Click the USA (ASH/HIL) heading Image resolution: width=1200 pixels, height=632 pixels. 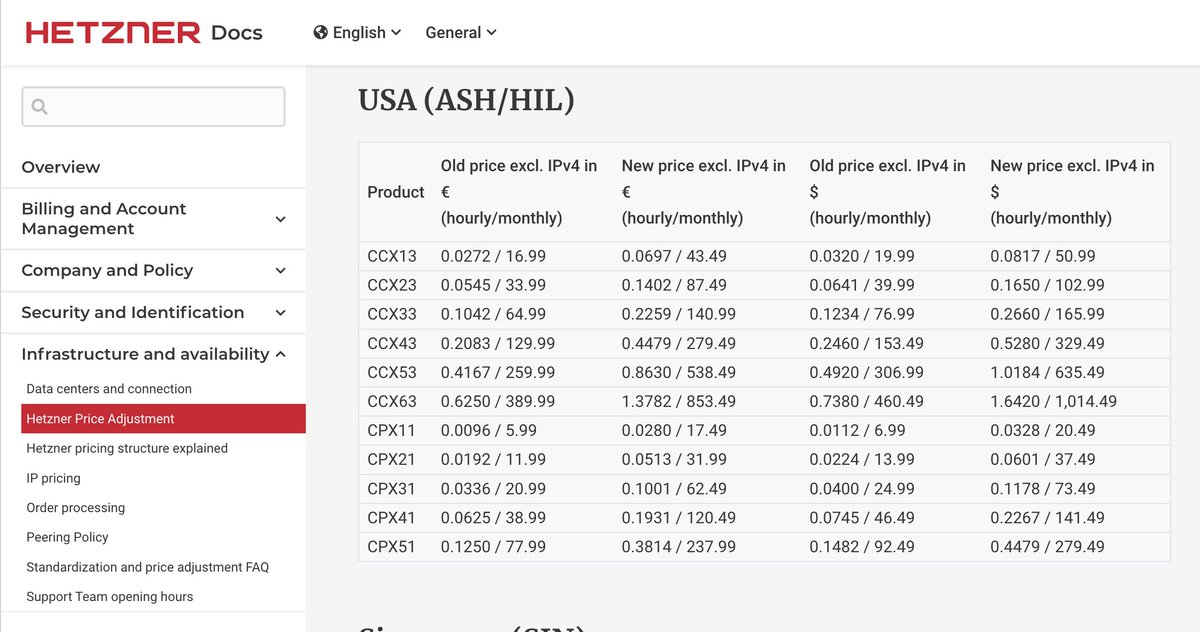(x=466, y=100)
